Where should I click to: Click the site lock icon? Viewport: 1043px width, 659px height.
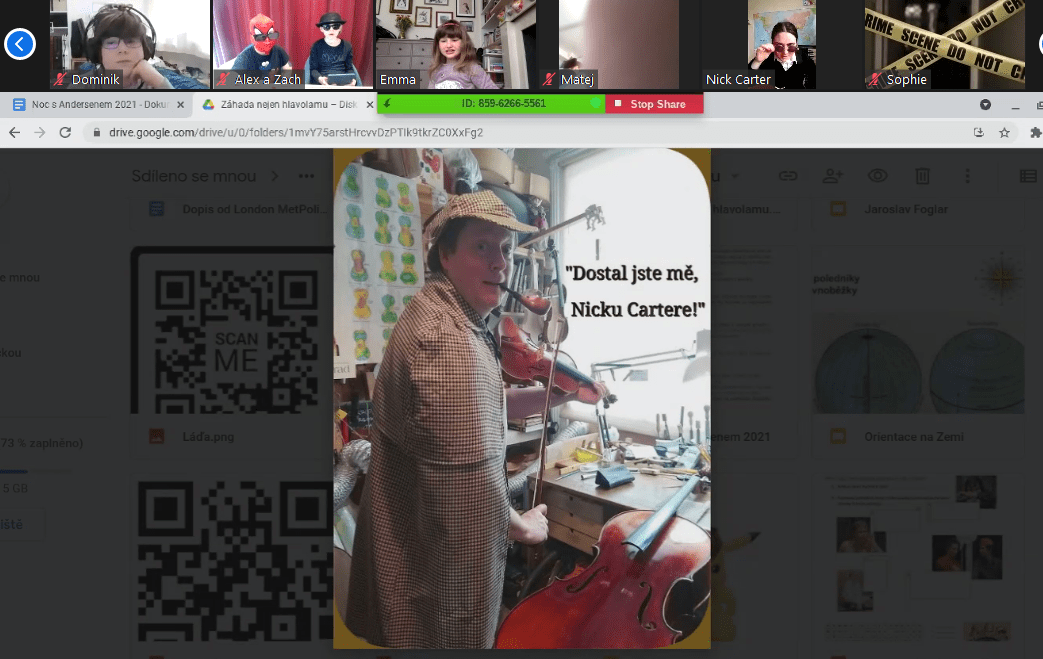97,132
